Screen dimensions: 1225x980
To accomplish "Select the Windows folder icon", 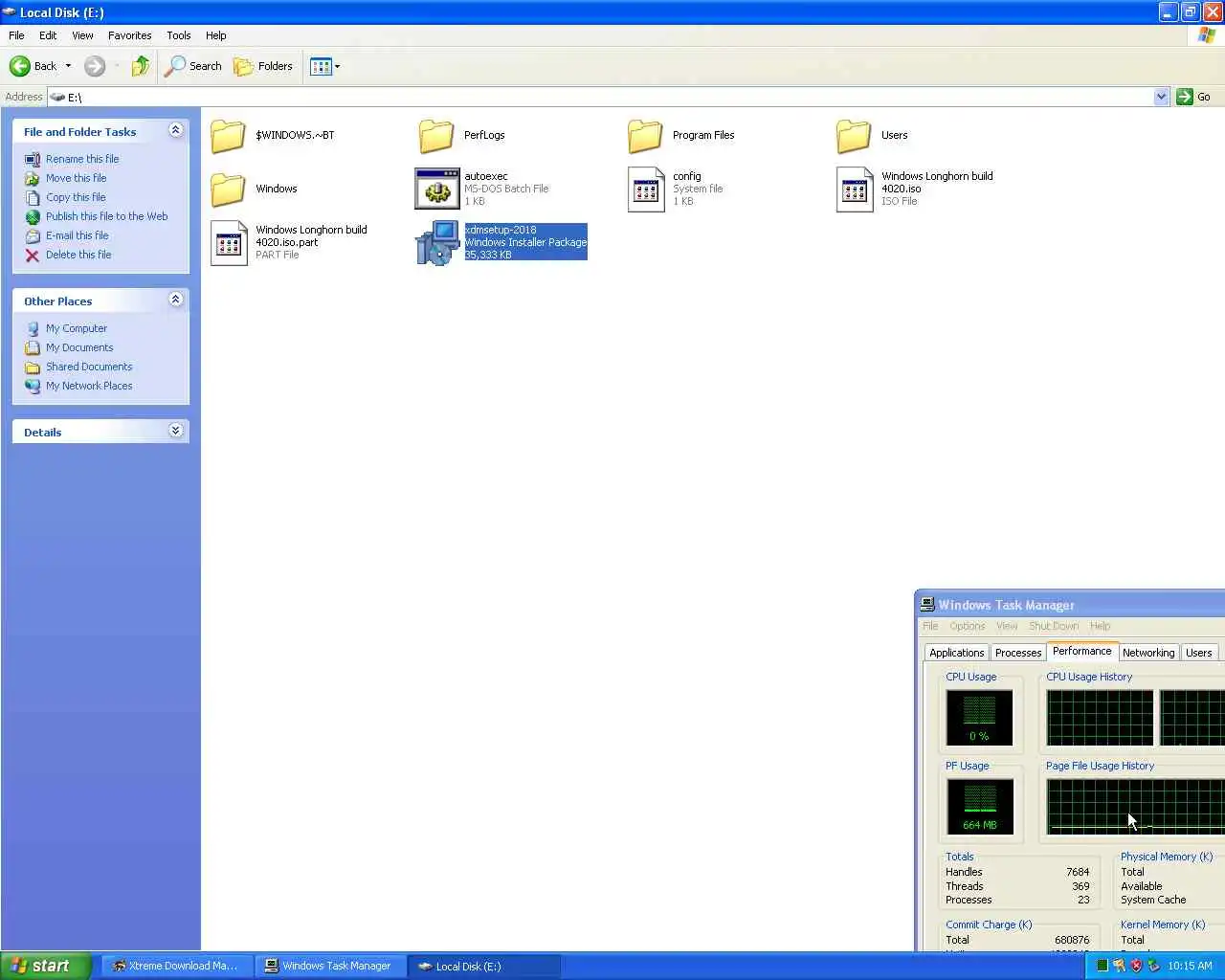I will 228,189.
